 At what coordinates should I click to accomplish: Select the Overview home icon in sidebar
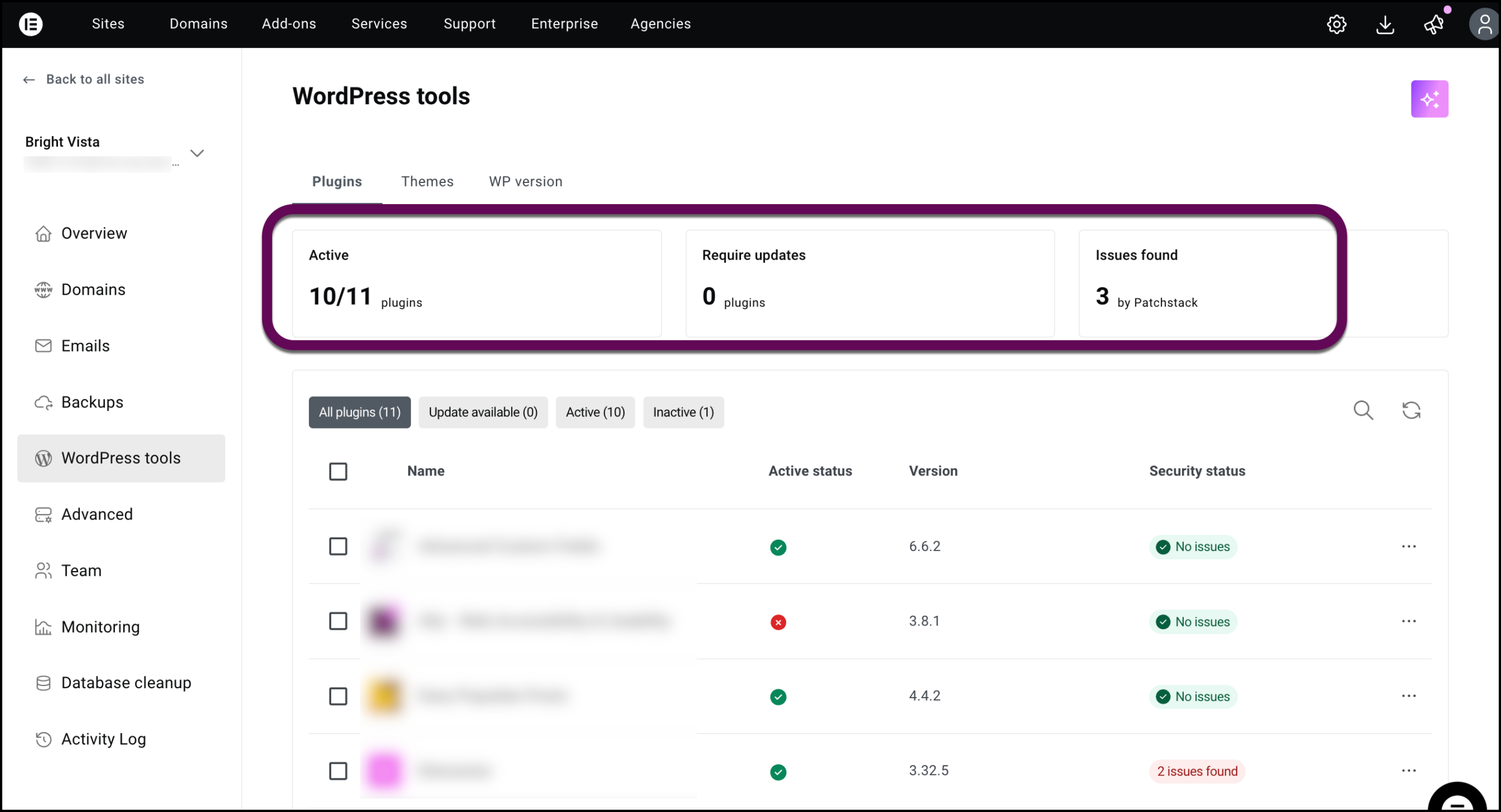pos(43,233)
